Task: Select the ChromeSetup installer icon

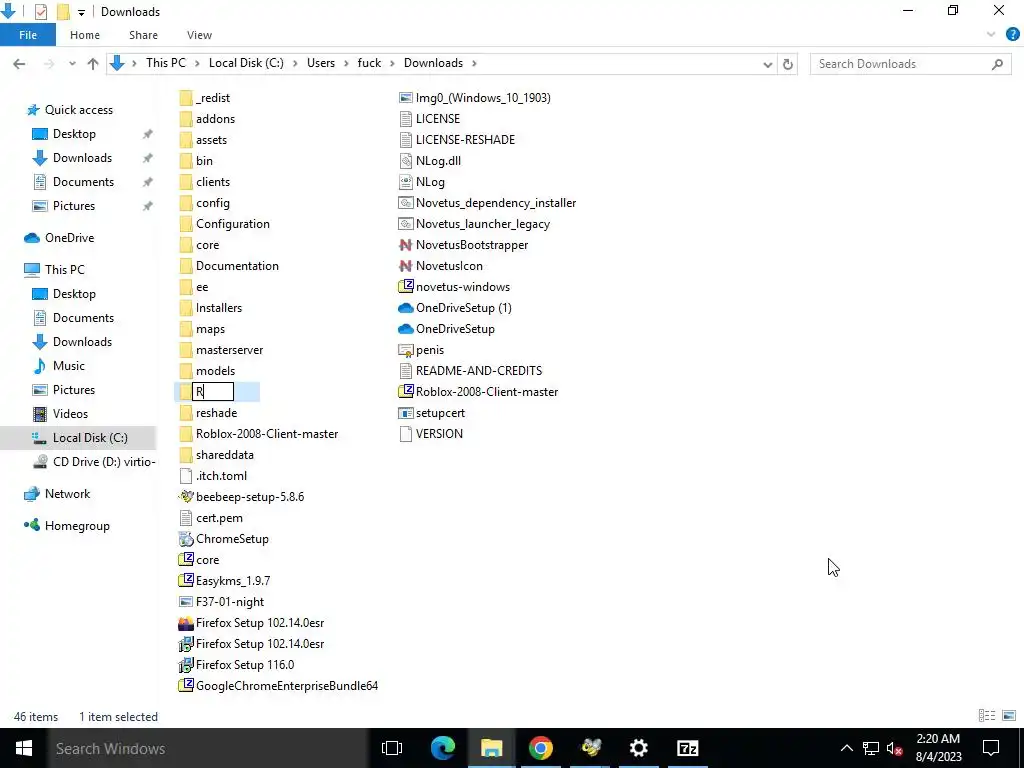Action: click(x=186, y=539)
